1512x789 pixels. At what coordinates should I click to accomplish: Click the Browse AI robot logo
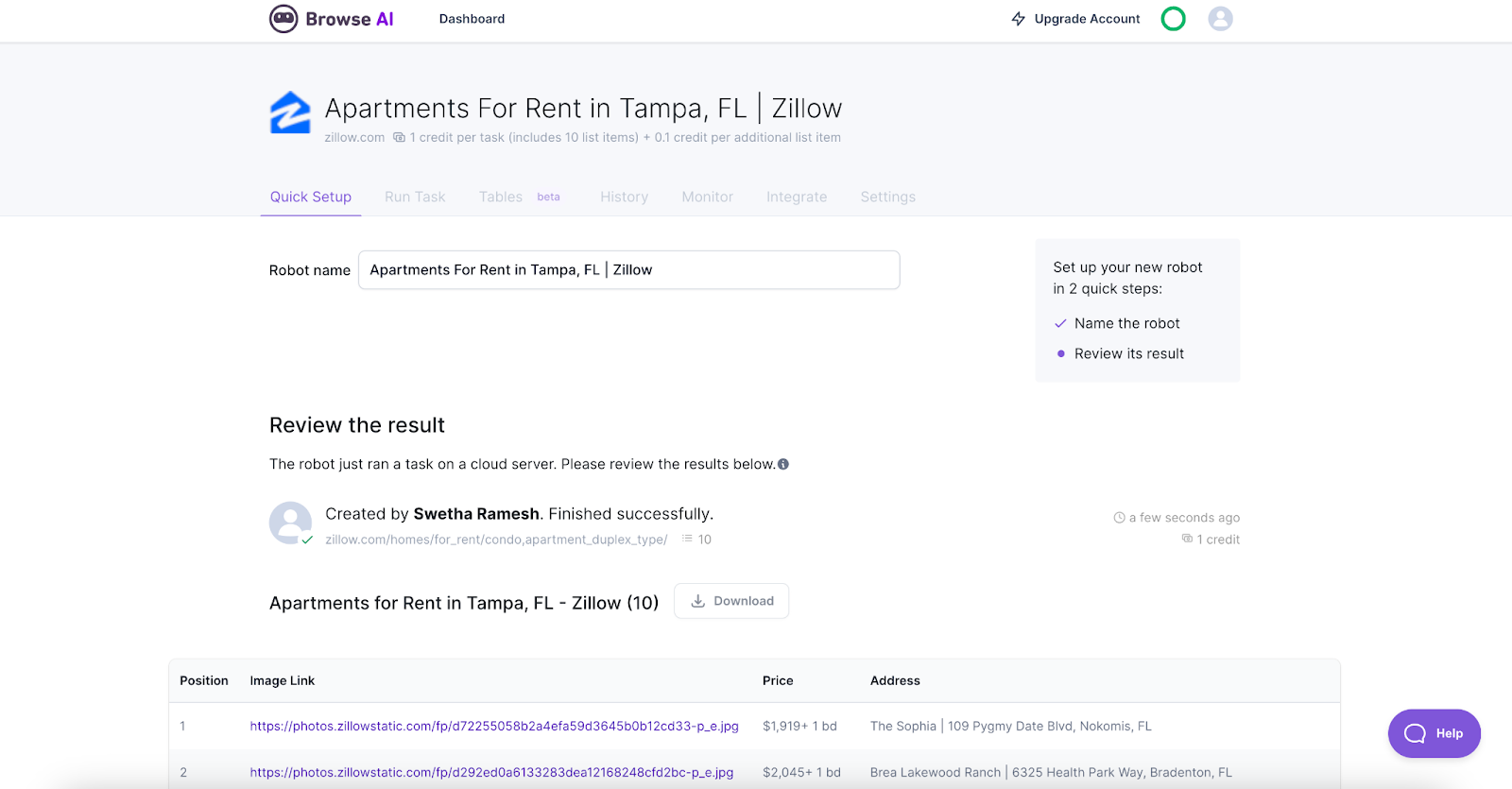pos(283,19)
